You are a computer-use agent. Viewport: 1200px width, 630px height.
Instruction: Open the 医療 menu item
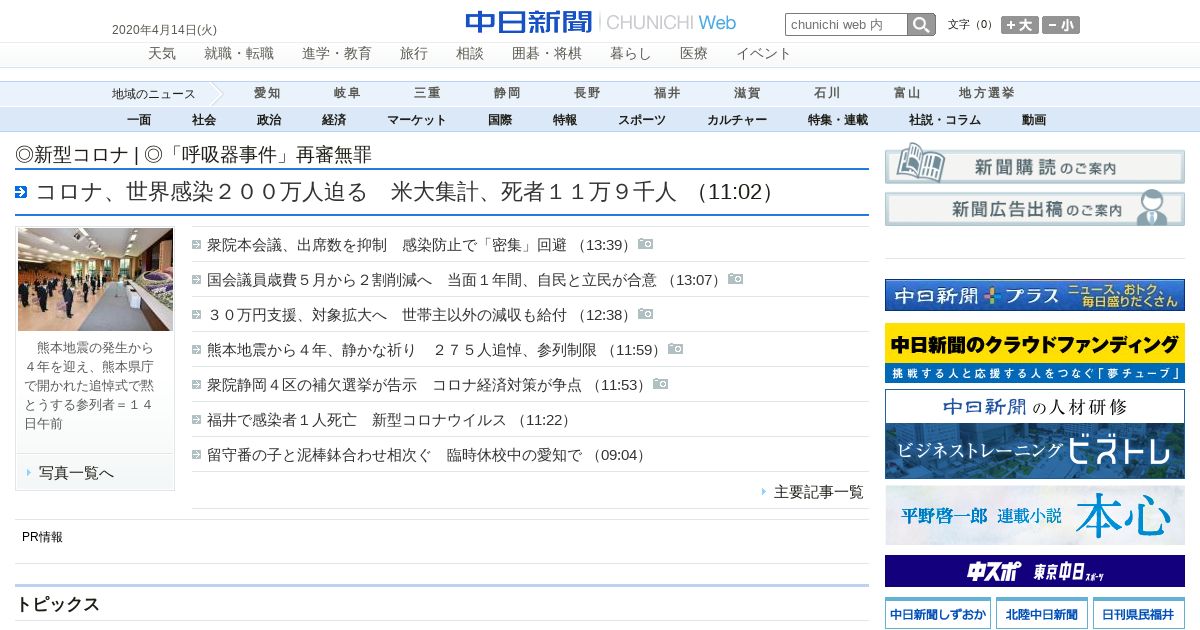click(x=694, y=54)
